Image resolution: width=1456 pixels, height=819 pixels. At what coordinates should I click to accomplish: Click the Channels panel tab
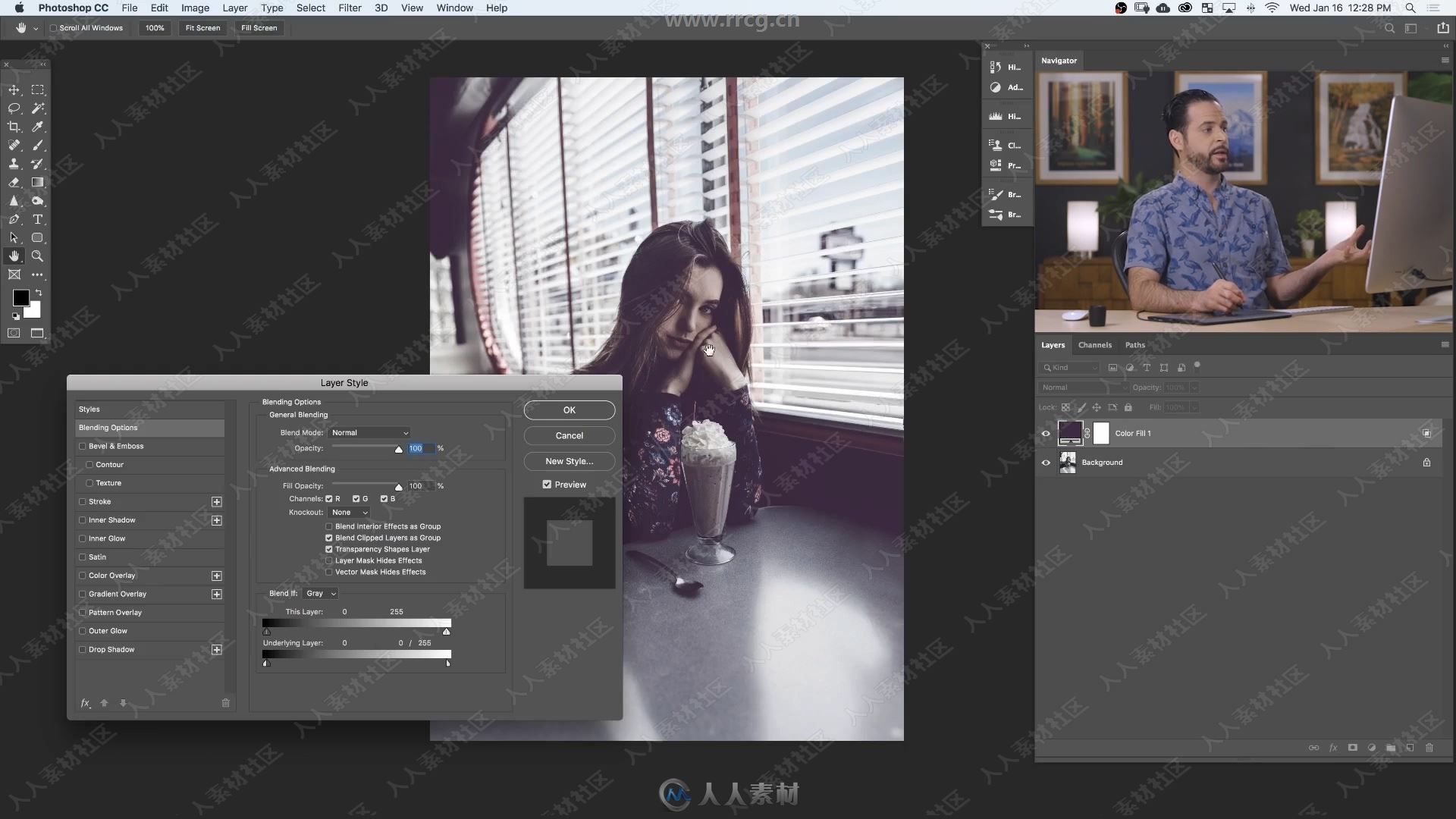pyautogui.click(x=1094, y=344)
